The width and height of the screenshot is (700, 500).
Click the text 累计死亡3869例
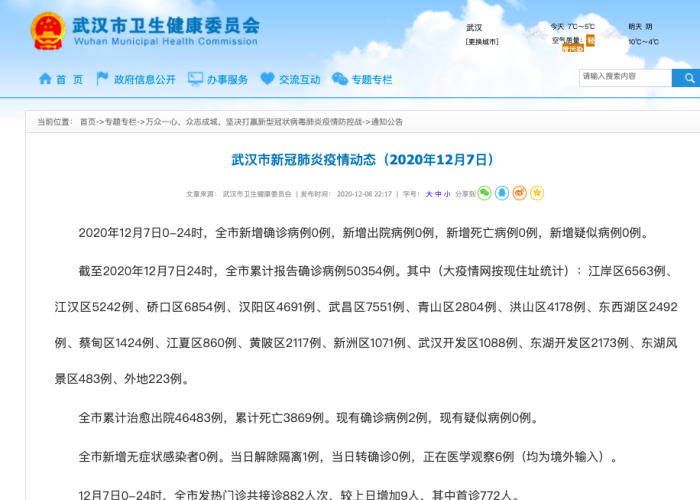[x=279, y=418]
